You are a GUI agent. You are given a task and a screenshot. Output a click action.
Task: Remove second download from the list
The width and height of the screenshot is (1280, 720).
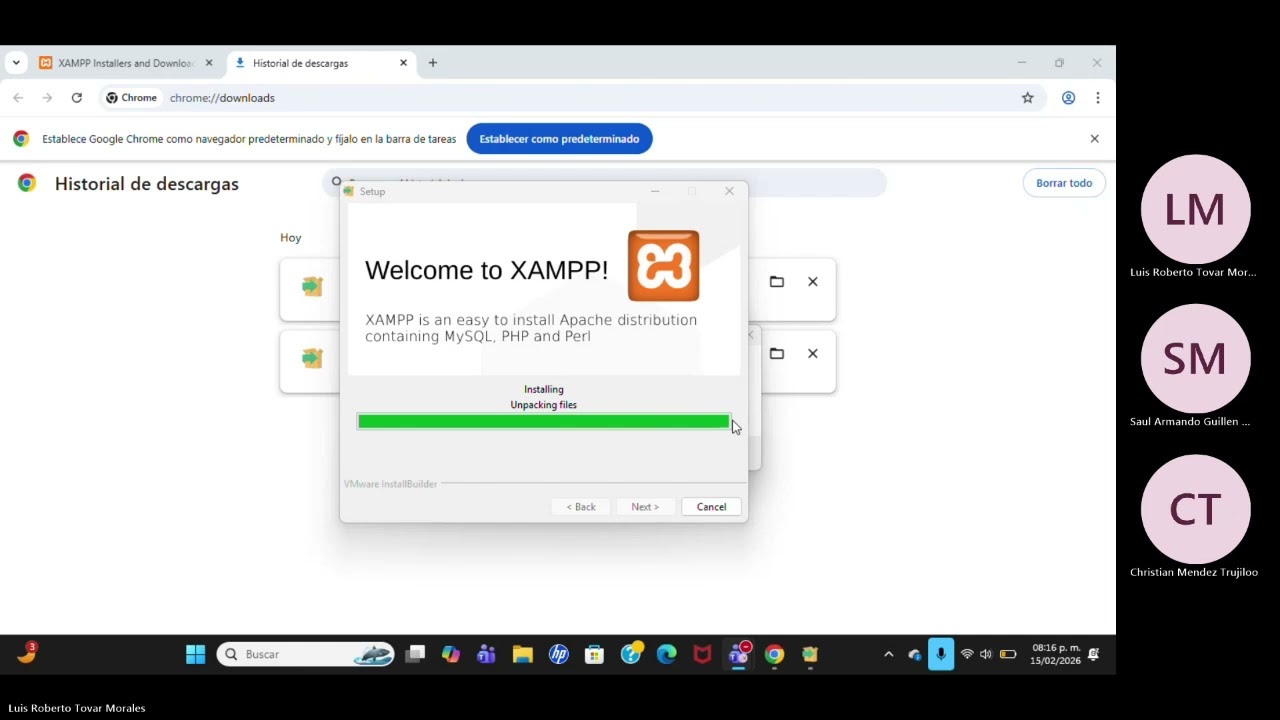pos(813,354)
